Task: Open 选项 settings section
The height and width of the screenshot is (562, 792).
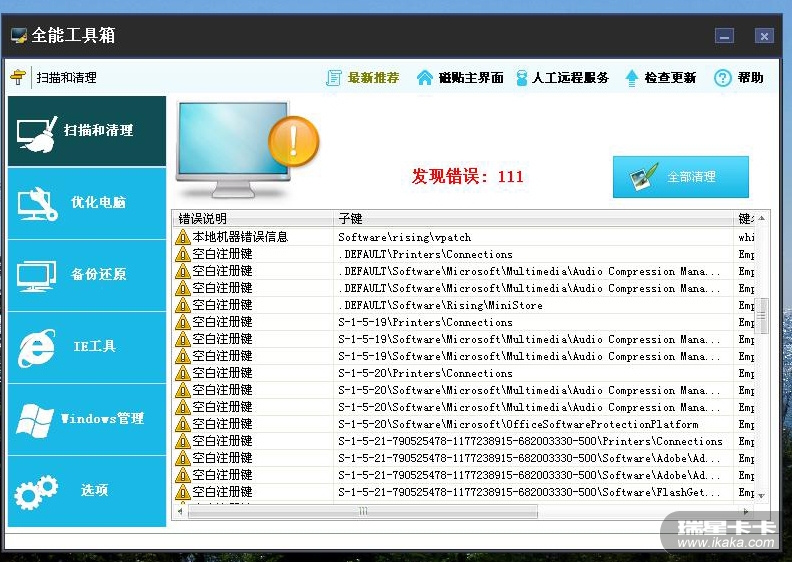Action: (x=87, y=491)
